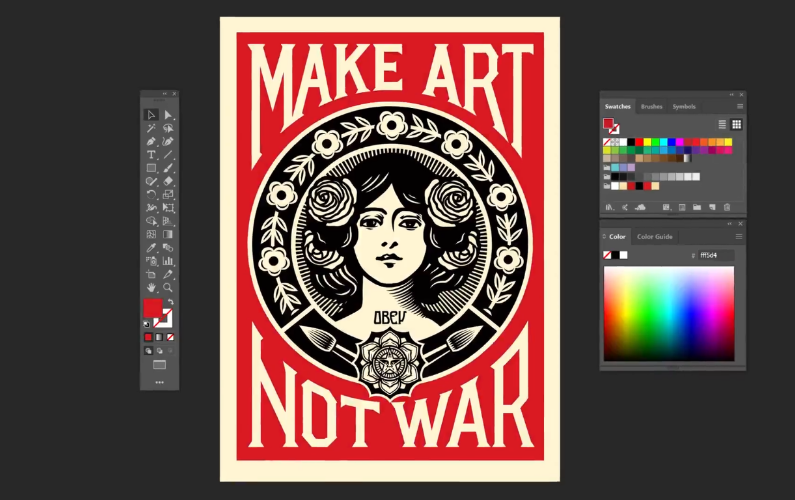Select the Paintbrush tool
Screen dimensions: 795x500
(x=168, y=168)
